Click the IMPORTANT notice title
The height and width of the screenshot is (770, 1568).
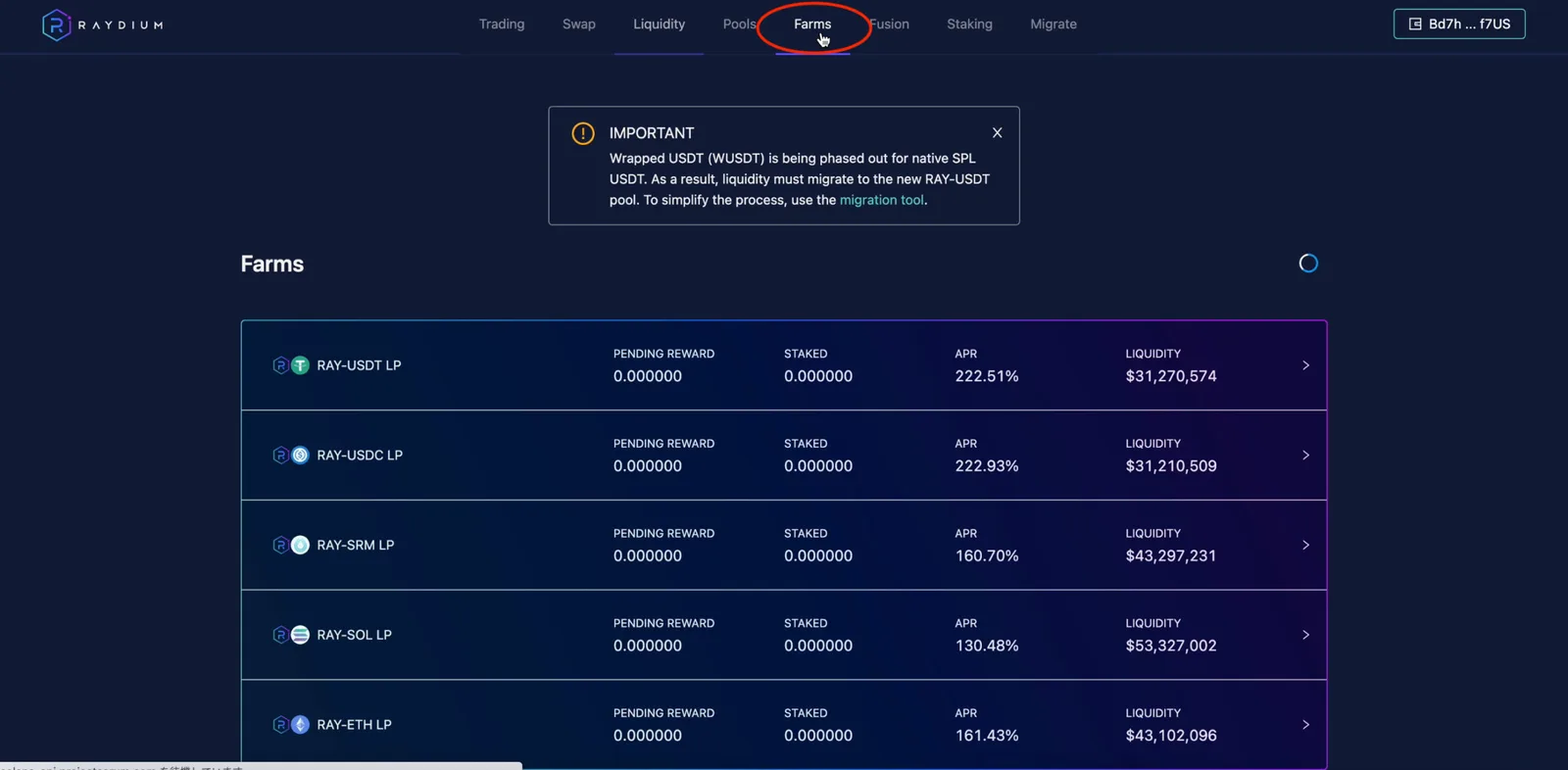[652, 133]
